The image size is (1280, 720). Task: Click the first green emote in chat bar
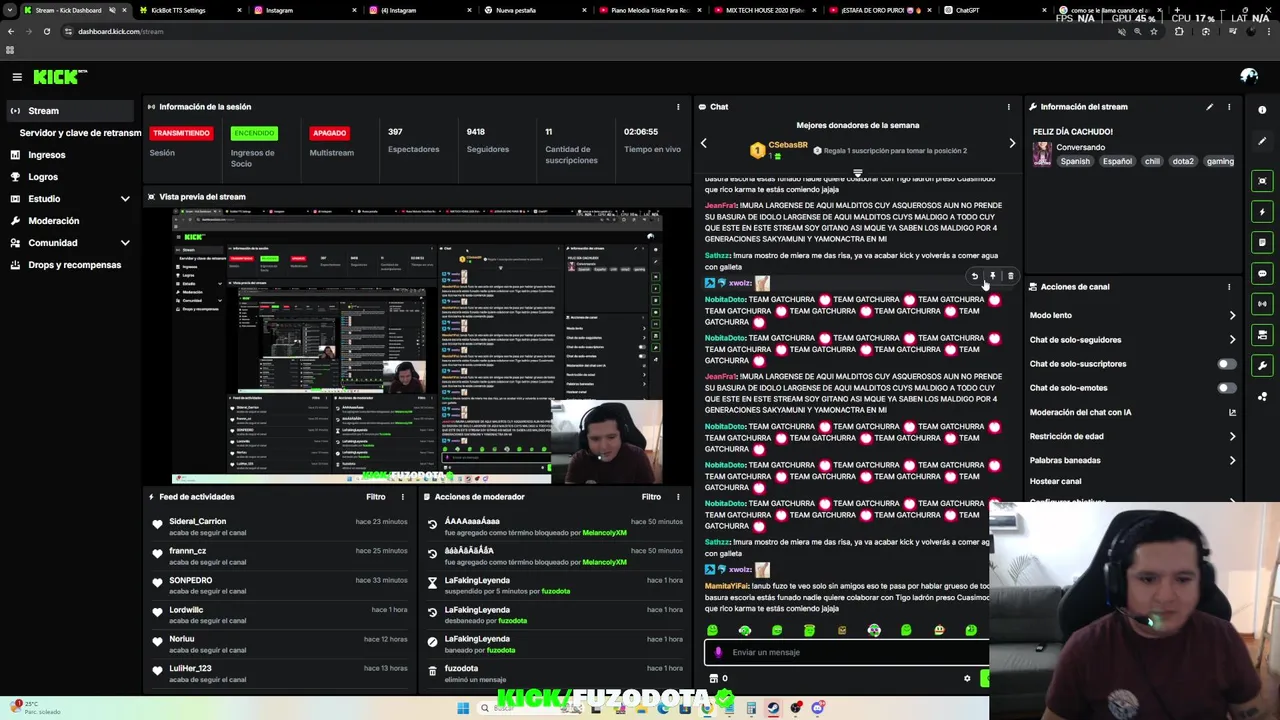(x=713, y=630)
